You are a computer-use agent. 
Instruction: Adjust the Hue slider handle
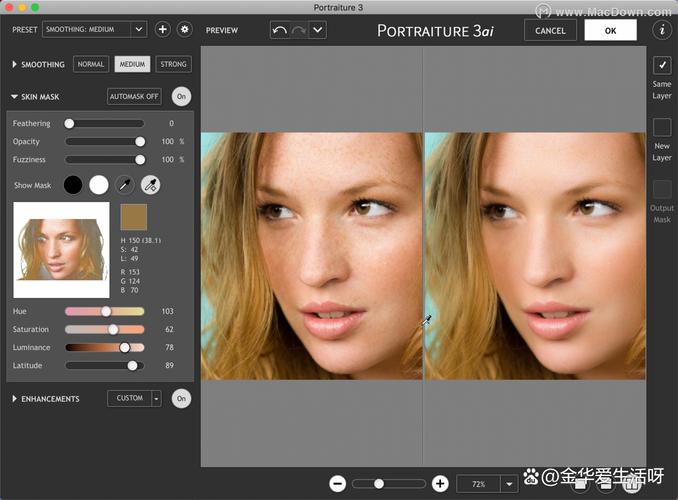point(106,311)
